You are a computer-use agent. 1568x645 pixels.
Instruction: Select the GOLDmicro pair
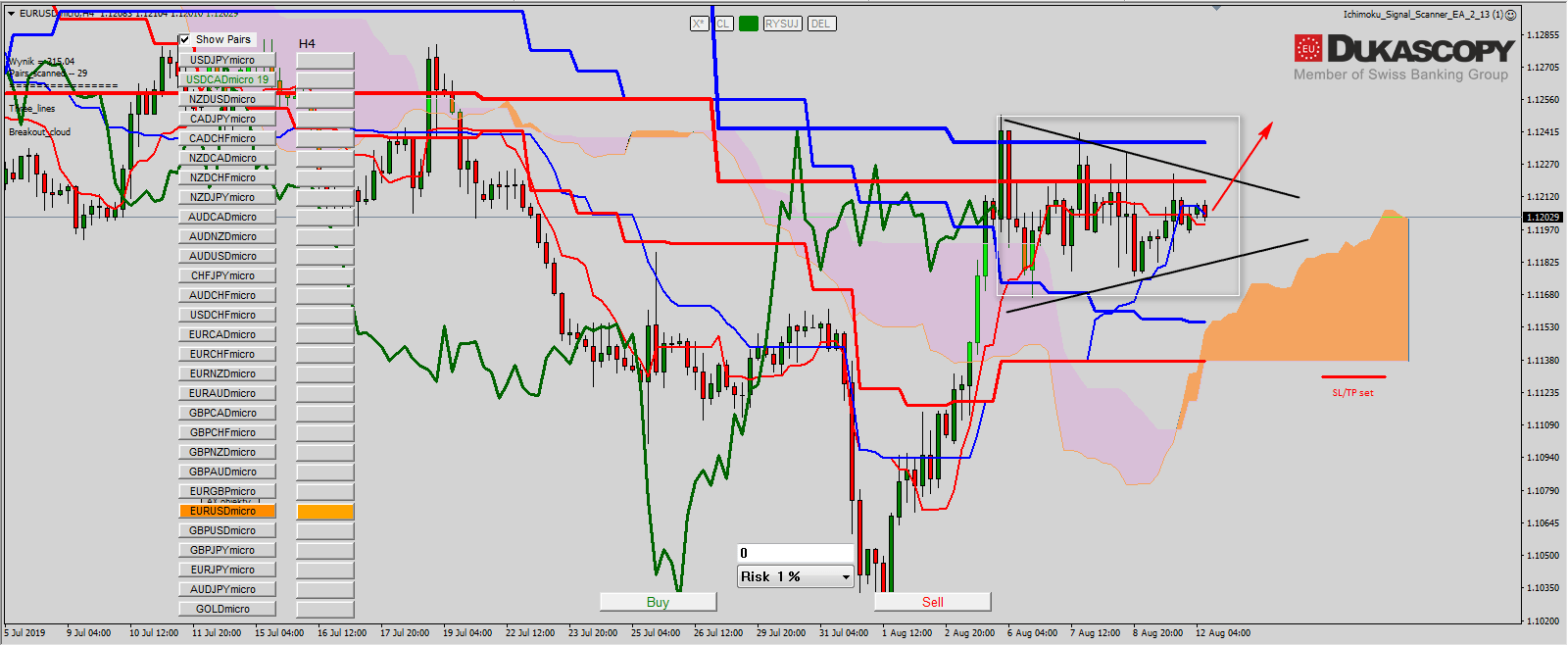226,610
